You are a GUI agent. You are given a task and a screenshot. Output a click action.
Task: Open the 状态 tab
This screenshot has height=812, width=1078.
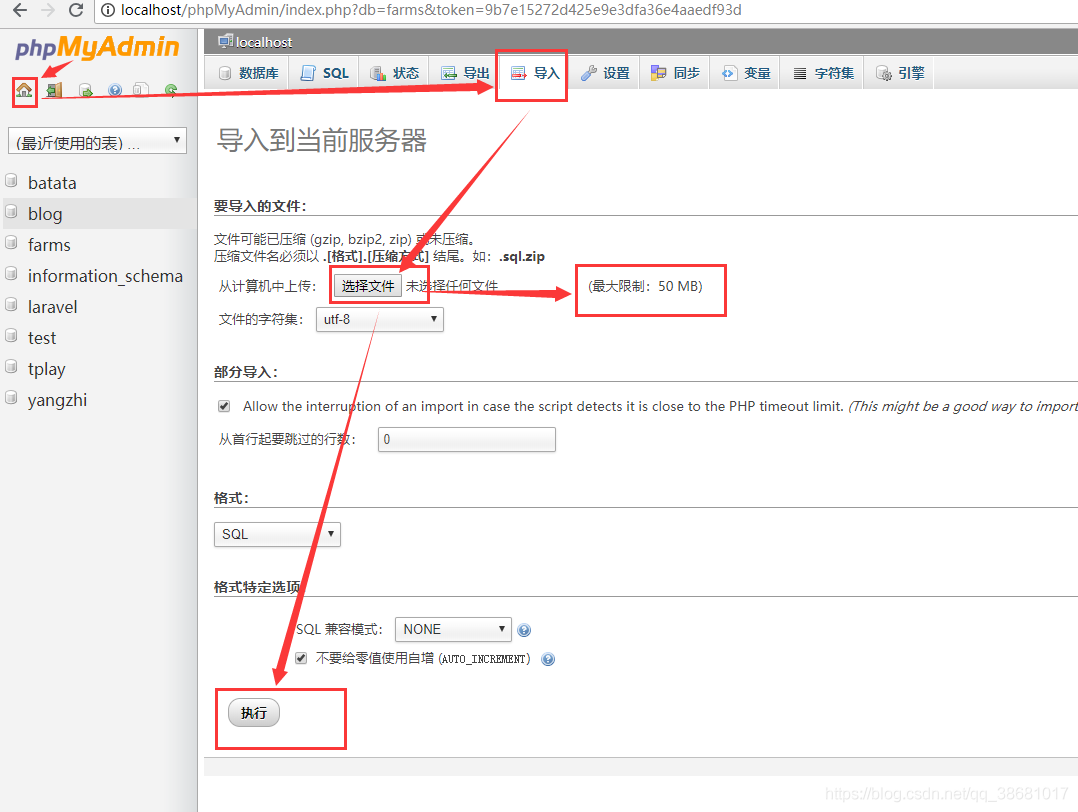click(x=395, y=73)
